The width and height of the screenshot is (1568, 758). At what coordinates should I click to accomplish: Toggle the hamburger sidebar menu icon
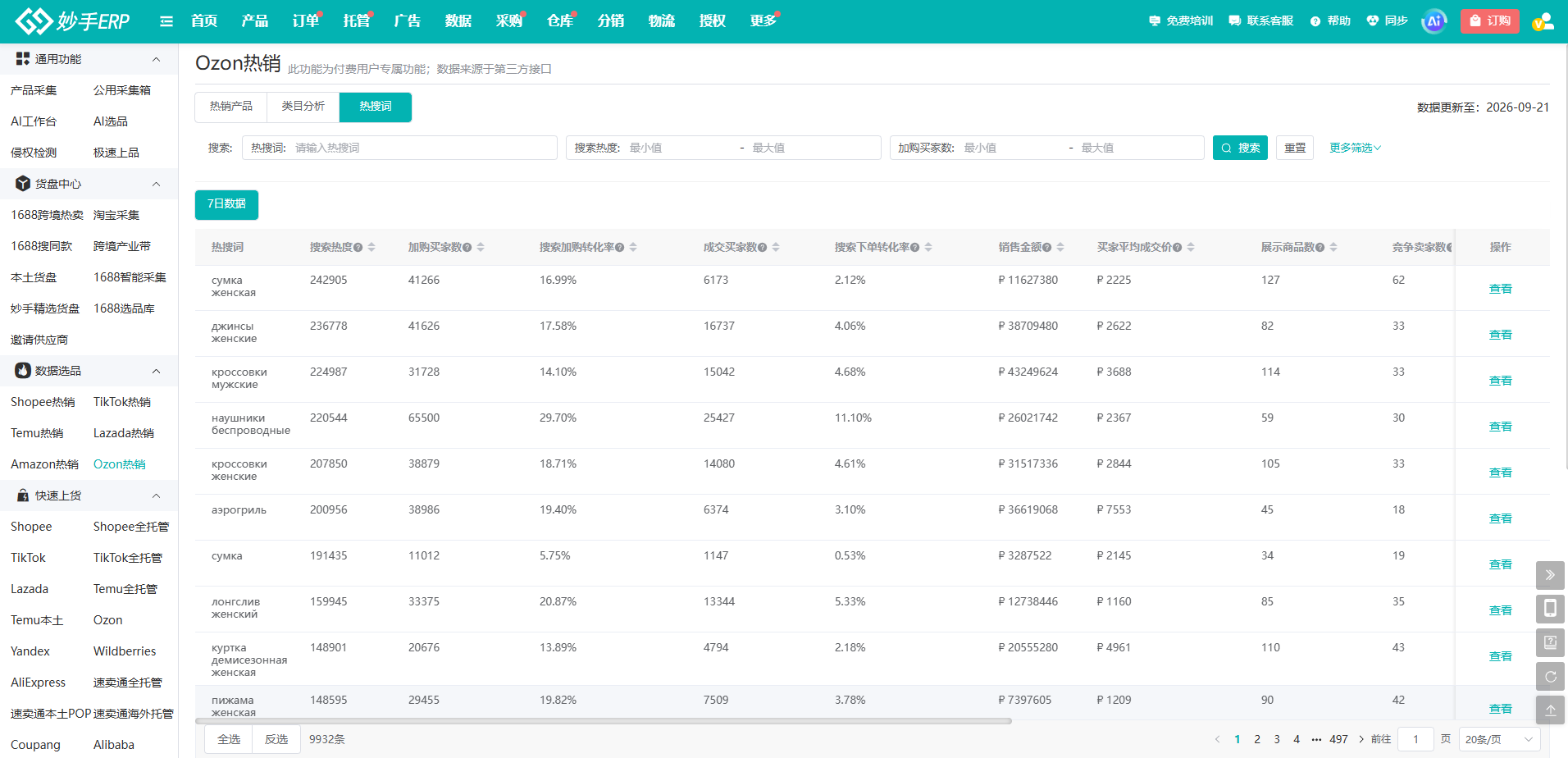tap(166, 21)
